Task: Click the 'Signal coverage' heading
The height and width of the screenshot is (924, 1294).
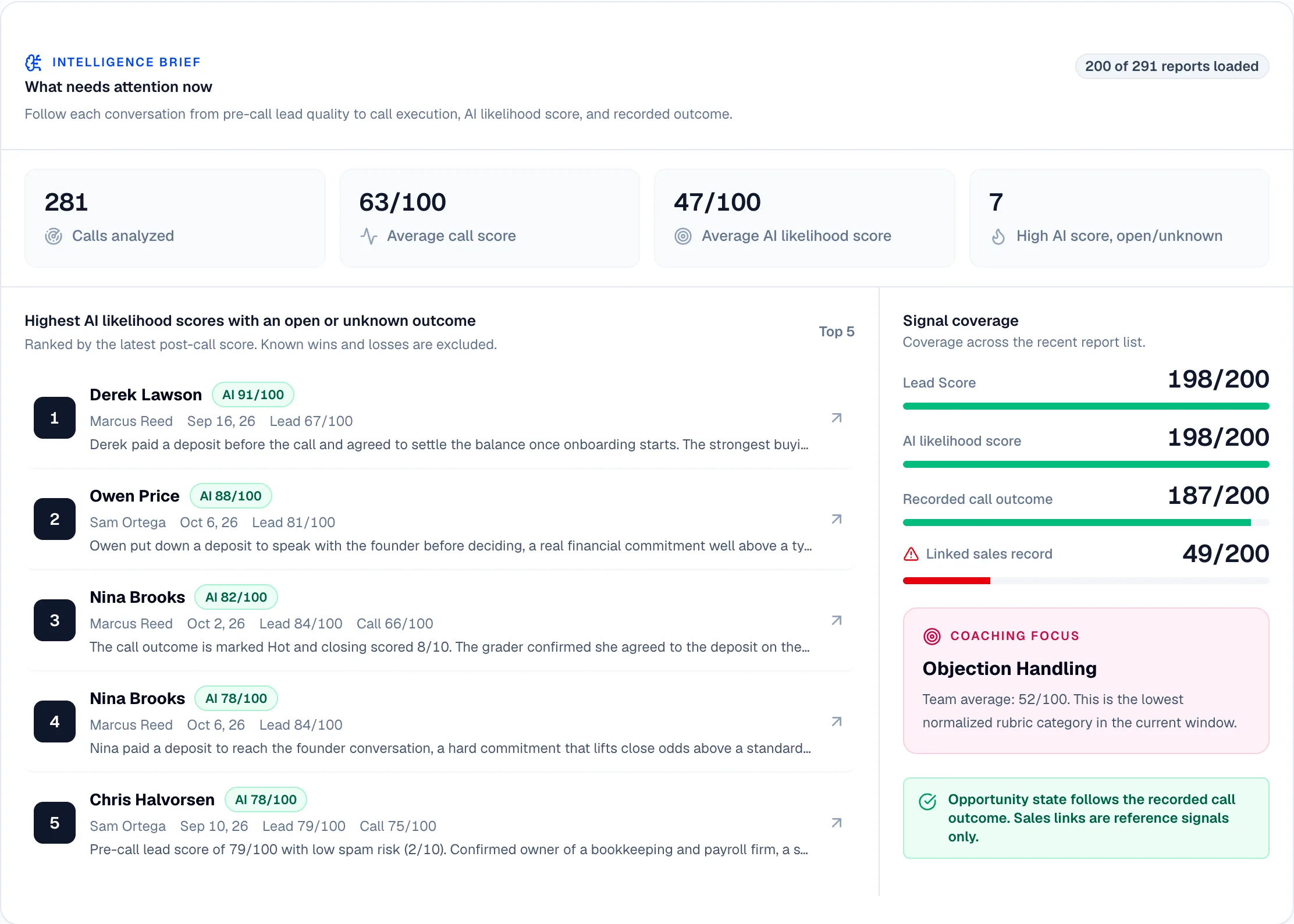Action: pyautogui.click(x=961, y=321)
